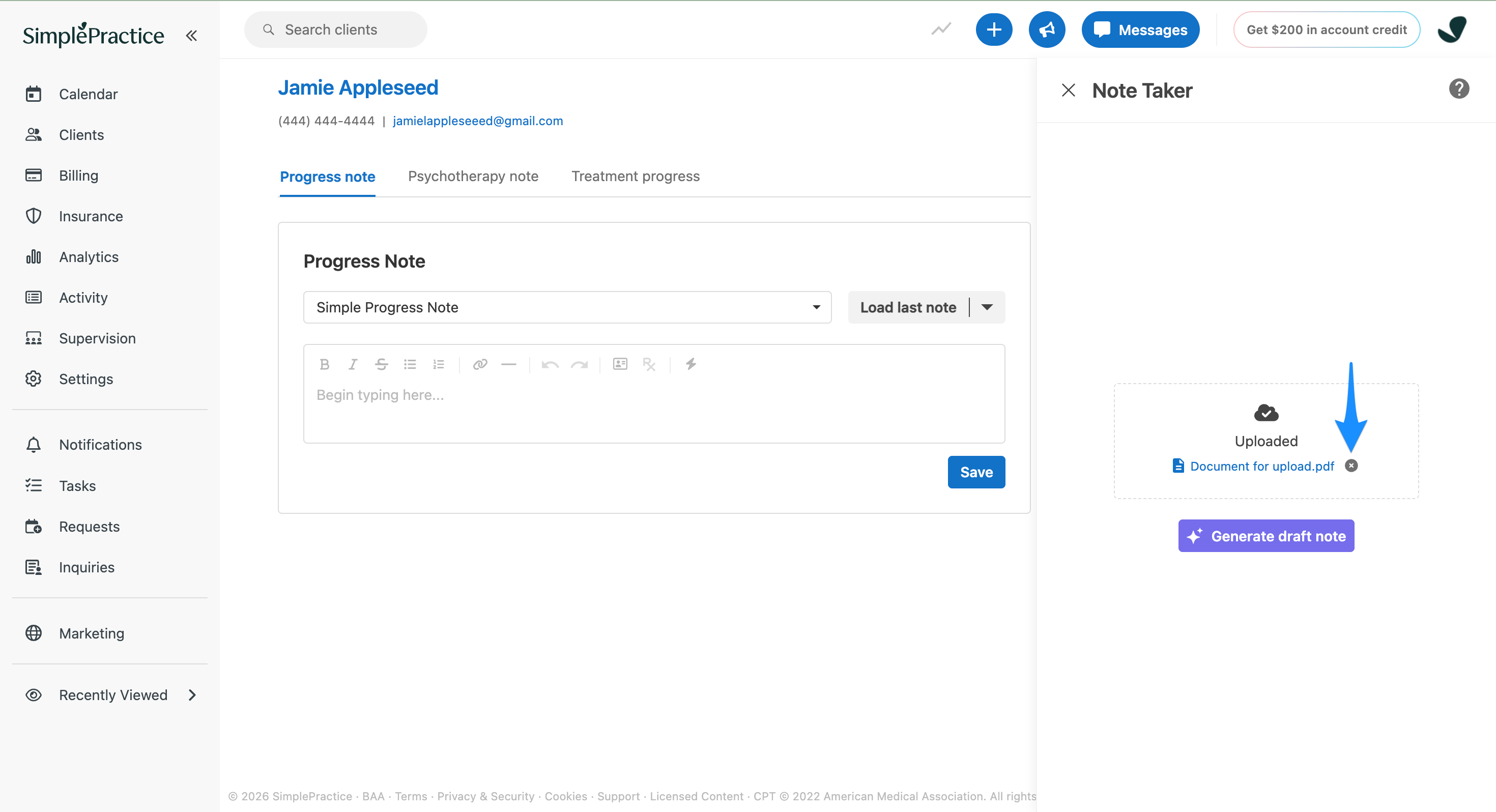Screen dimensions: 1496x812
Task: Apply bold formatting in the note editor
Action: [x=325, y=364]
